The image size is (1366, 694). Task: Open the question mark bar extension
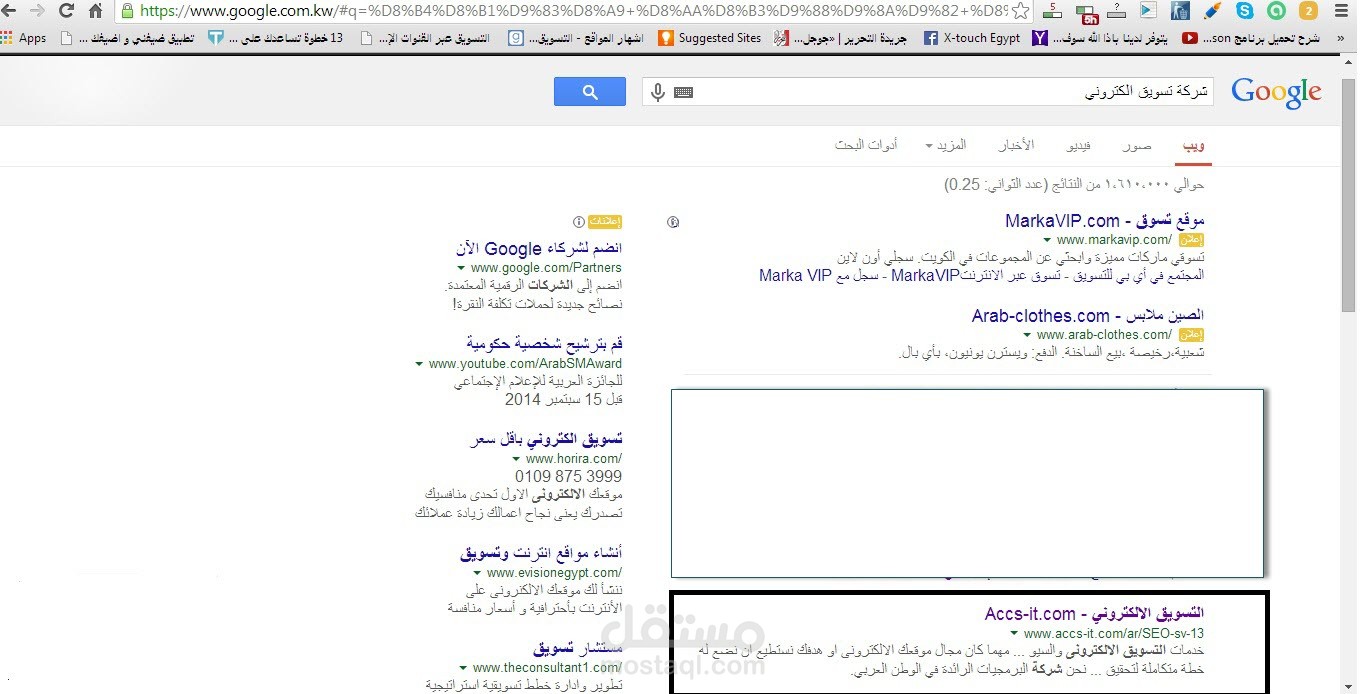1117,11
